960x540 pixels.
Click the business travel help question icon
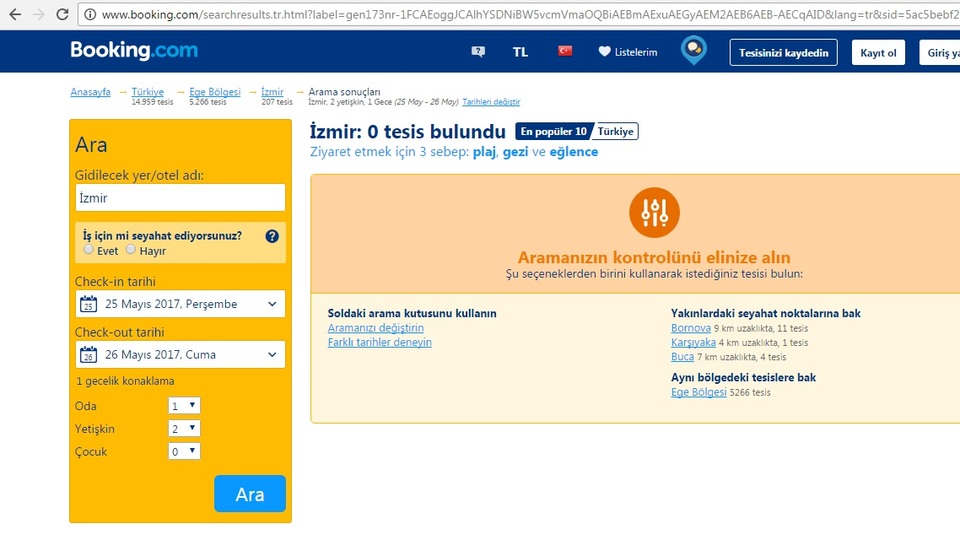[272, 237]
